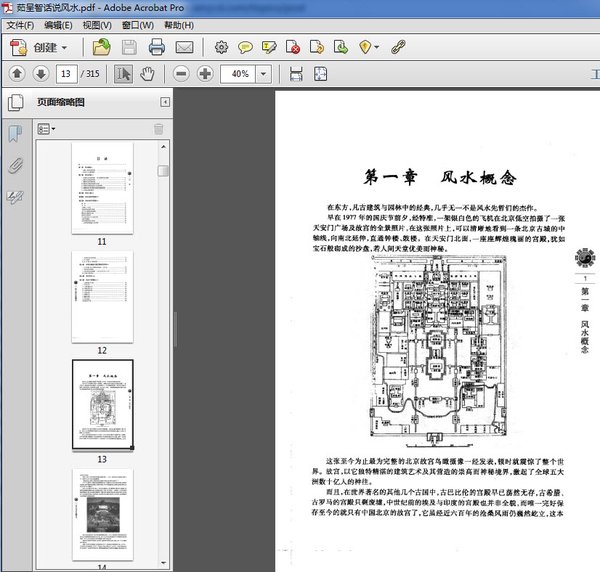Click the page thumbnails panel icon
Image resolution: width=600 pixels, height=572 pixels.
[16, 103]
